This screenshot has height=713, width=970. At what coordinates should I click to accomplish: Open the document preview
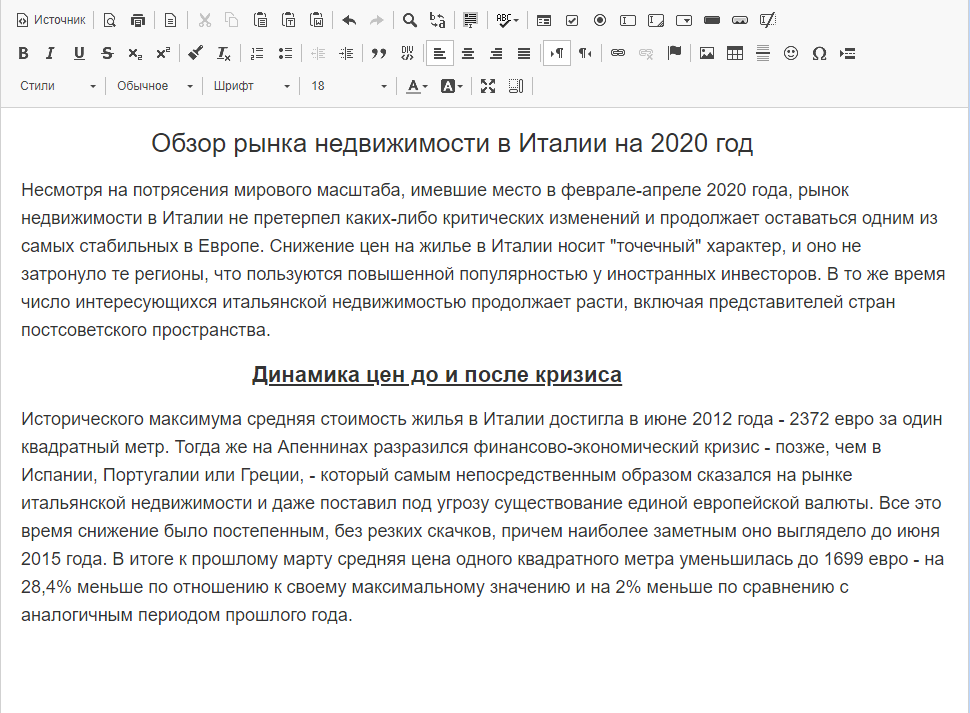(x=109, y=20)
